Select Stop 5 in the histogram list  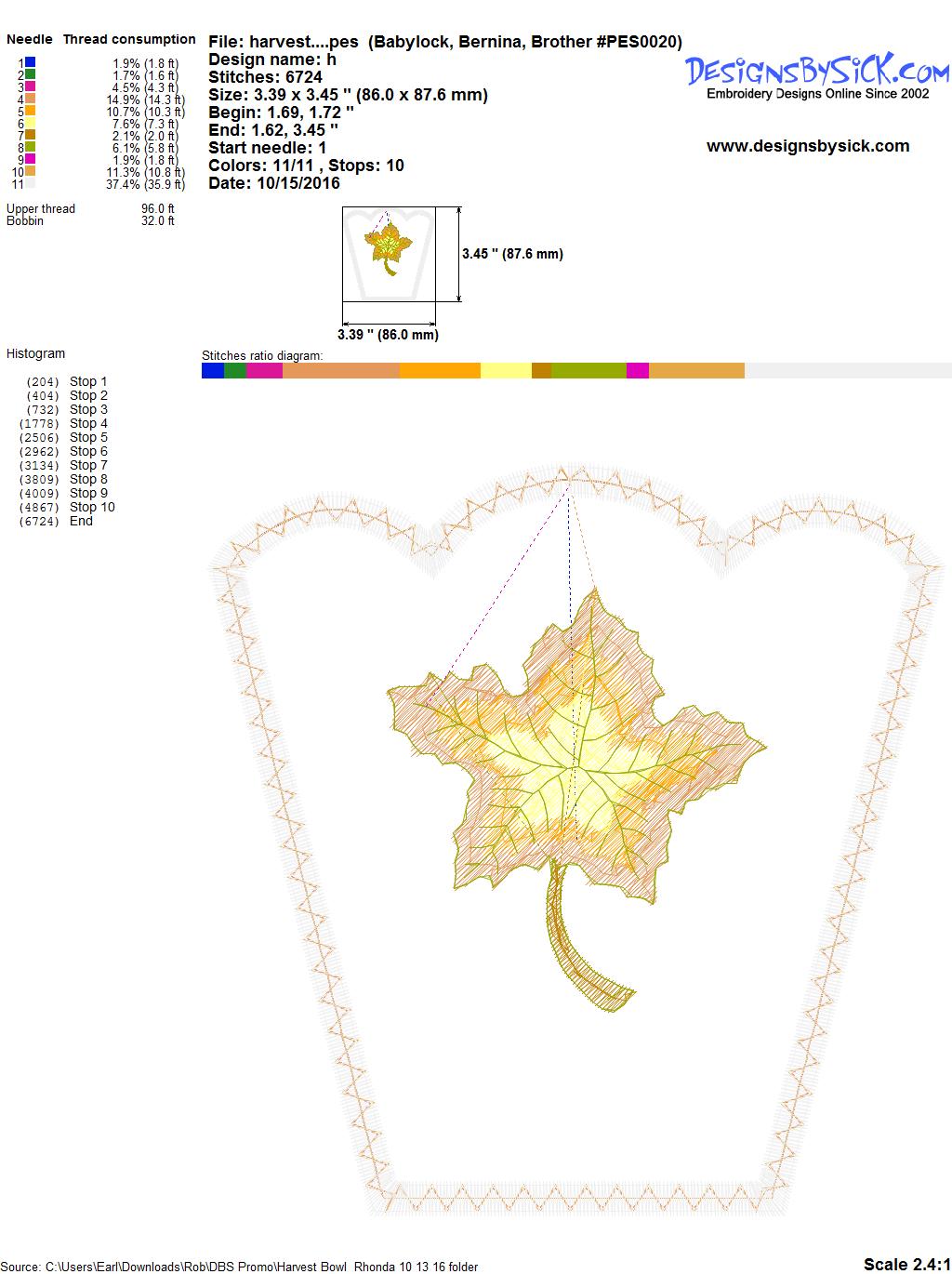point(88,437)
